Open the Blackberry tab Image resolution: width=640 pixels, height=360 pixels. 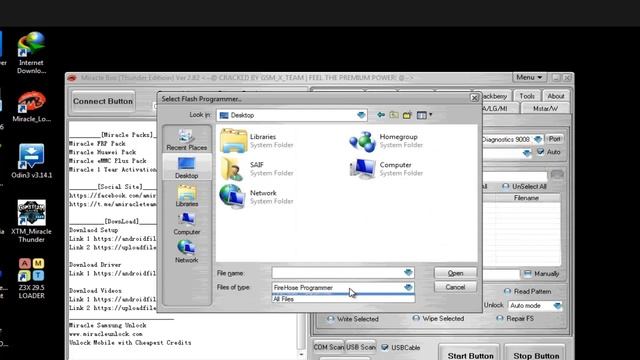(494, 96)
